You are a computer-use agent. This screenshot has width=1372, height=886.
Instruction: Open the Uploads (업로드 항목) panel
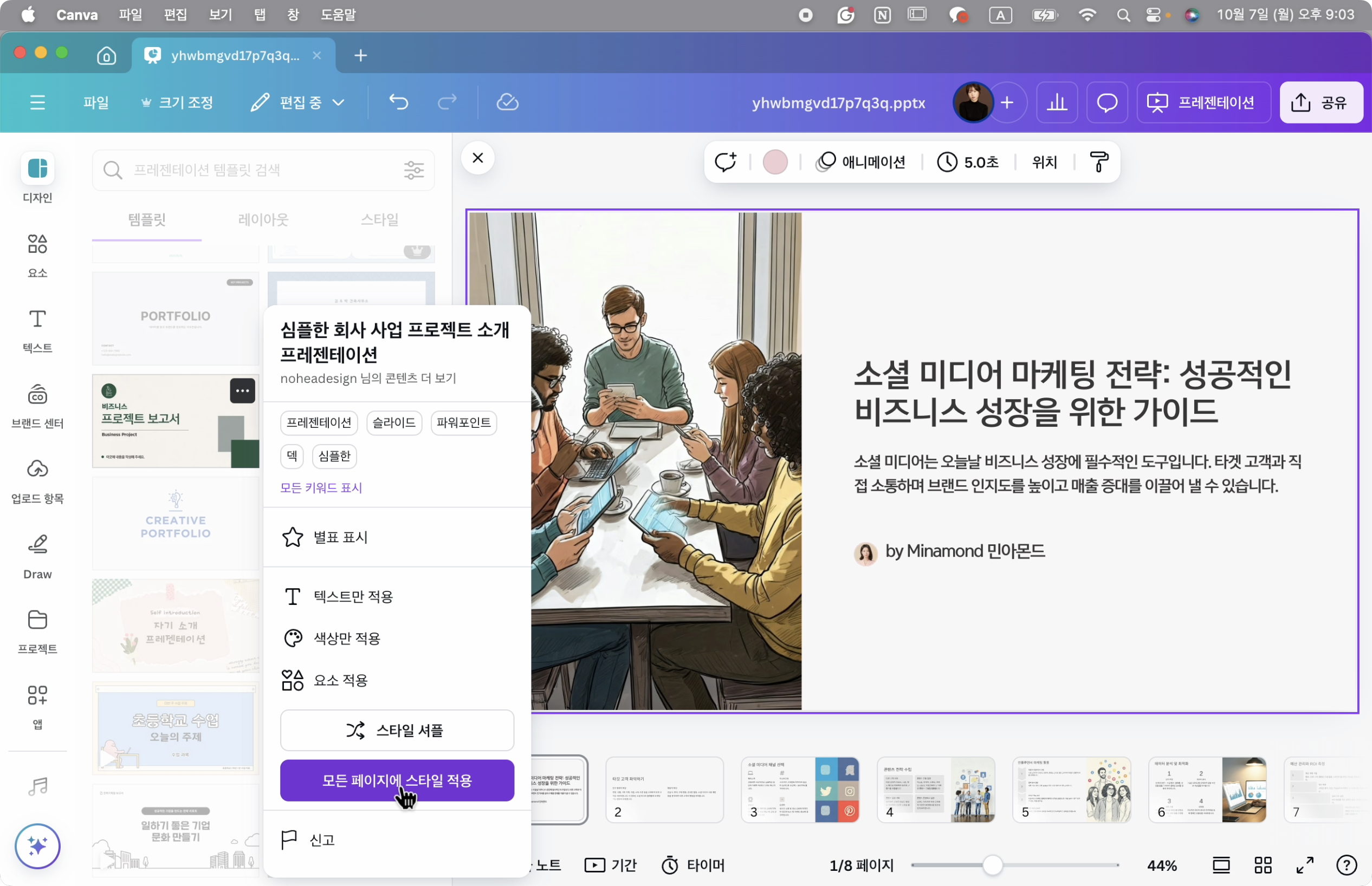tap(37, 481)
